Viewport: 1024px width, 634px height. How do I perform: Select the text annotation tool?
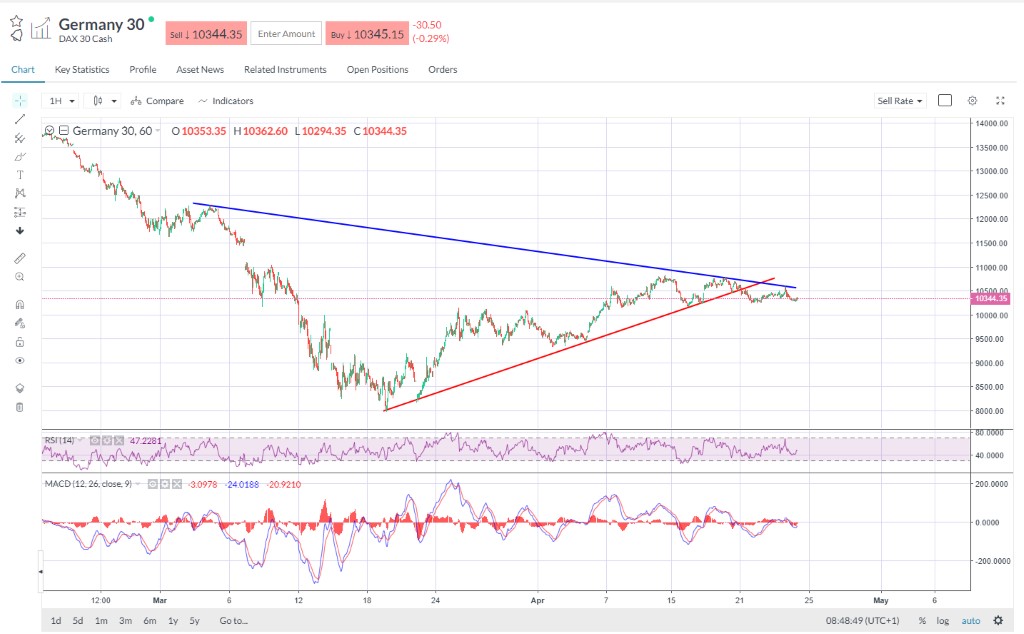pos(20,175)
